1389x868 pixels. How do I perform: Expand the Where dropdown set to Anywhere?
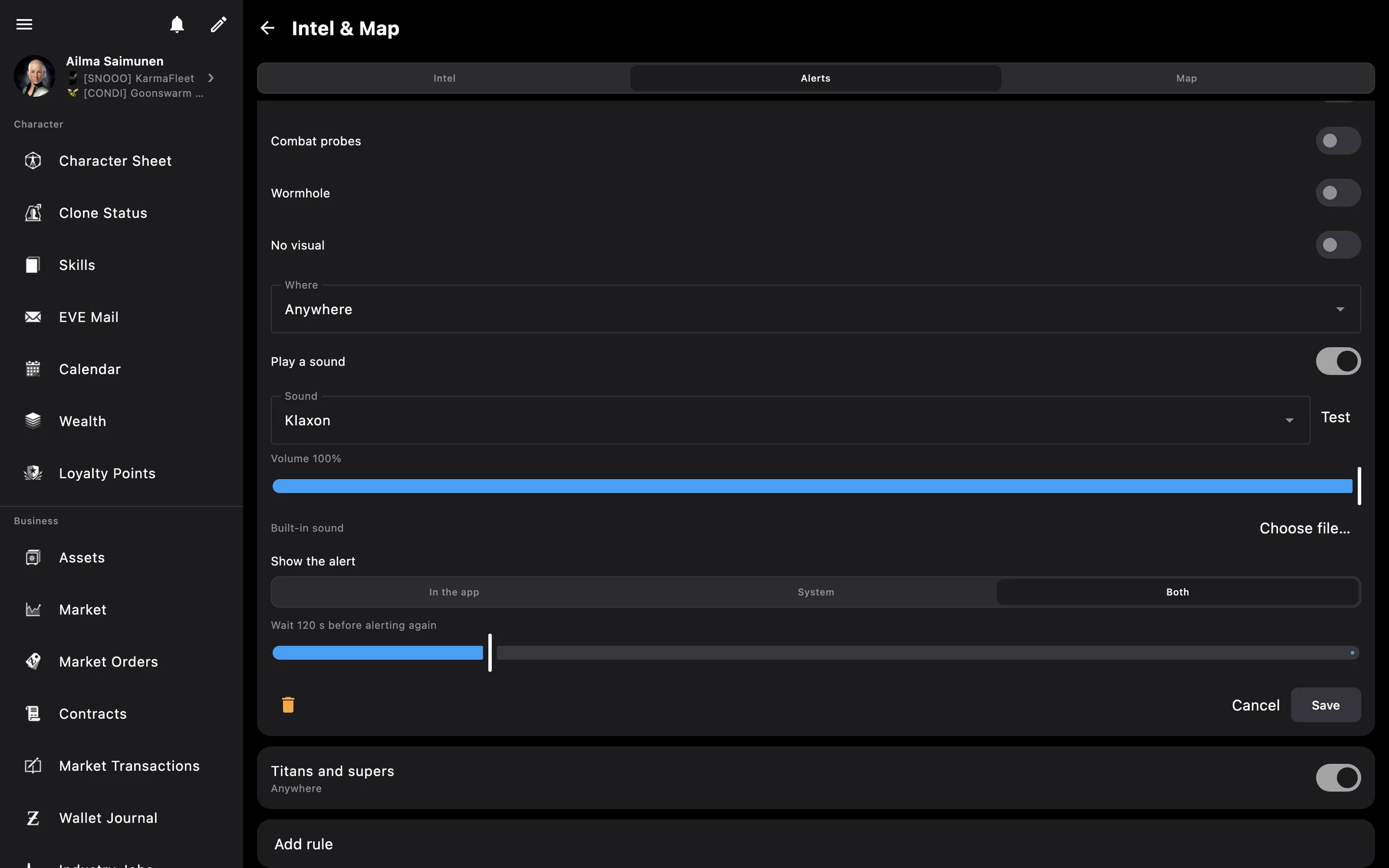(x=815, y=309)
